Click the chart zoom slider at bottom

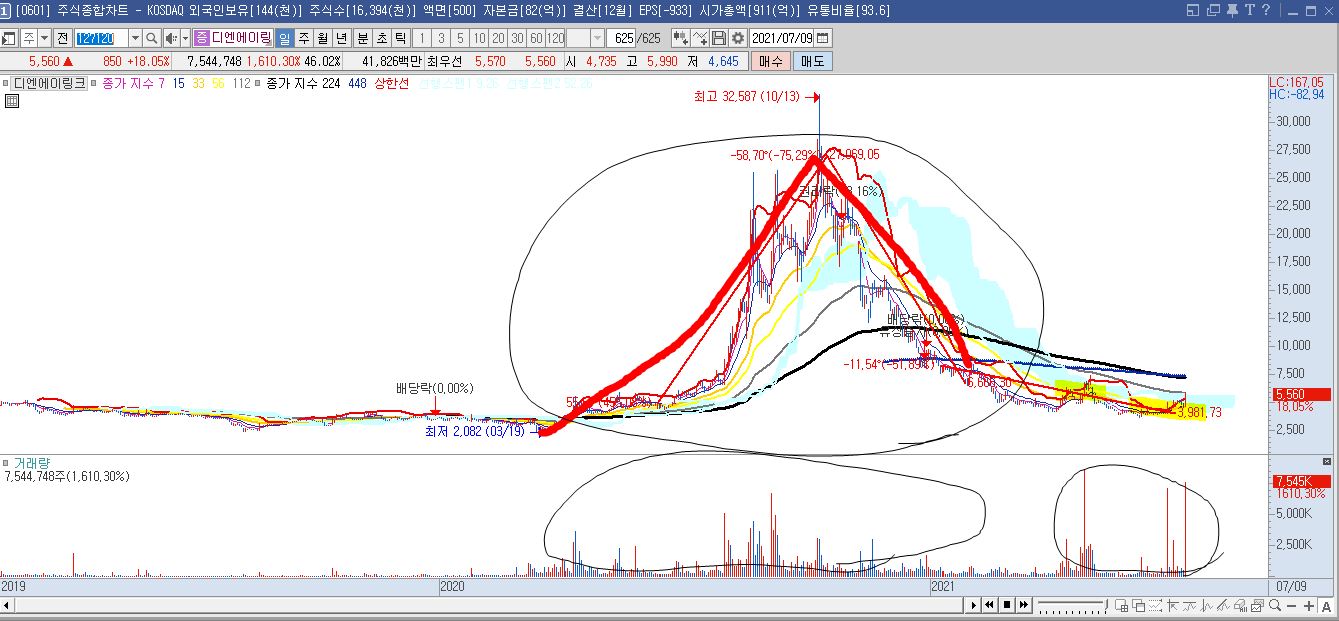click(1073, 606)
